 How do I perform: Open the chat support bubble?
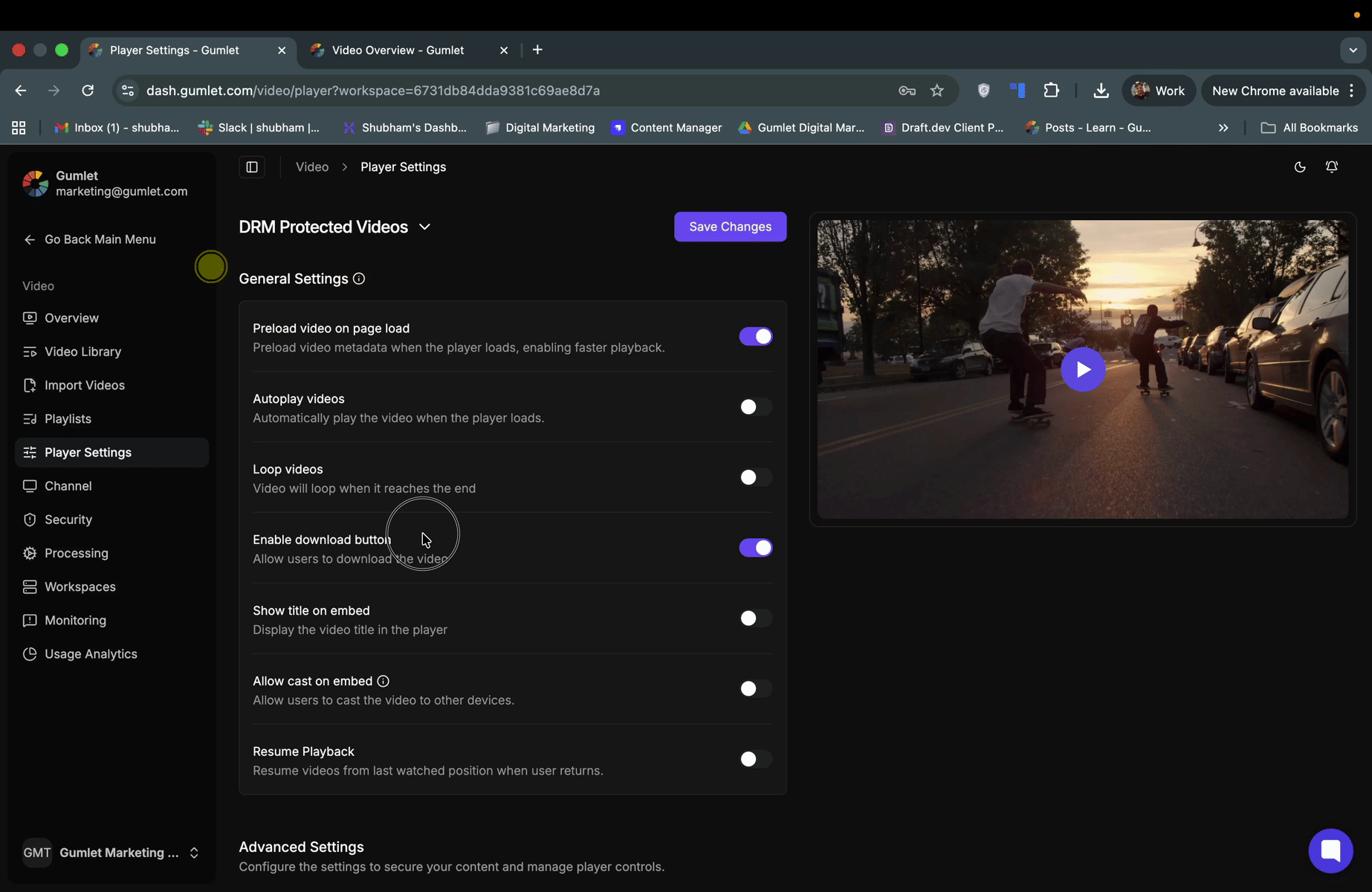(x=1330, y=850)
